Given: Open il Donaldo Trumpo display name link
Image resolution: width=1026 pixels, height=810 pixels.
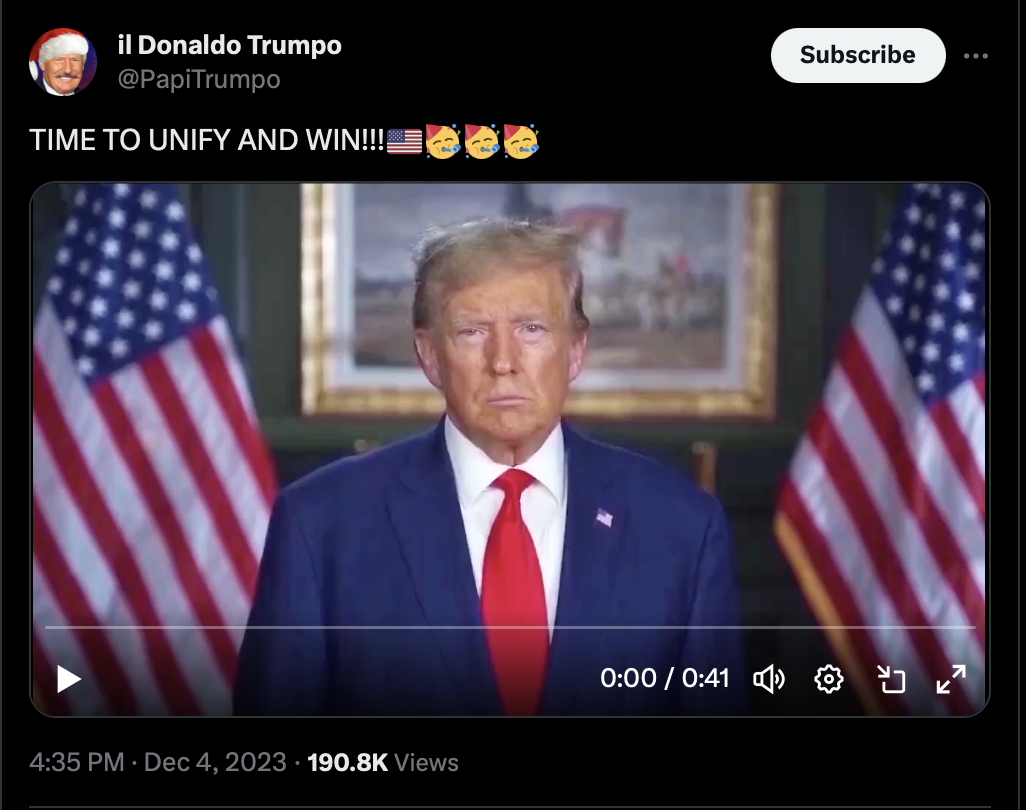Looking at the screenshot, I should pos(230,45).
